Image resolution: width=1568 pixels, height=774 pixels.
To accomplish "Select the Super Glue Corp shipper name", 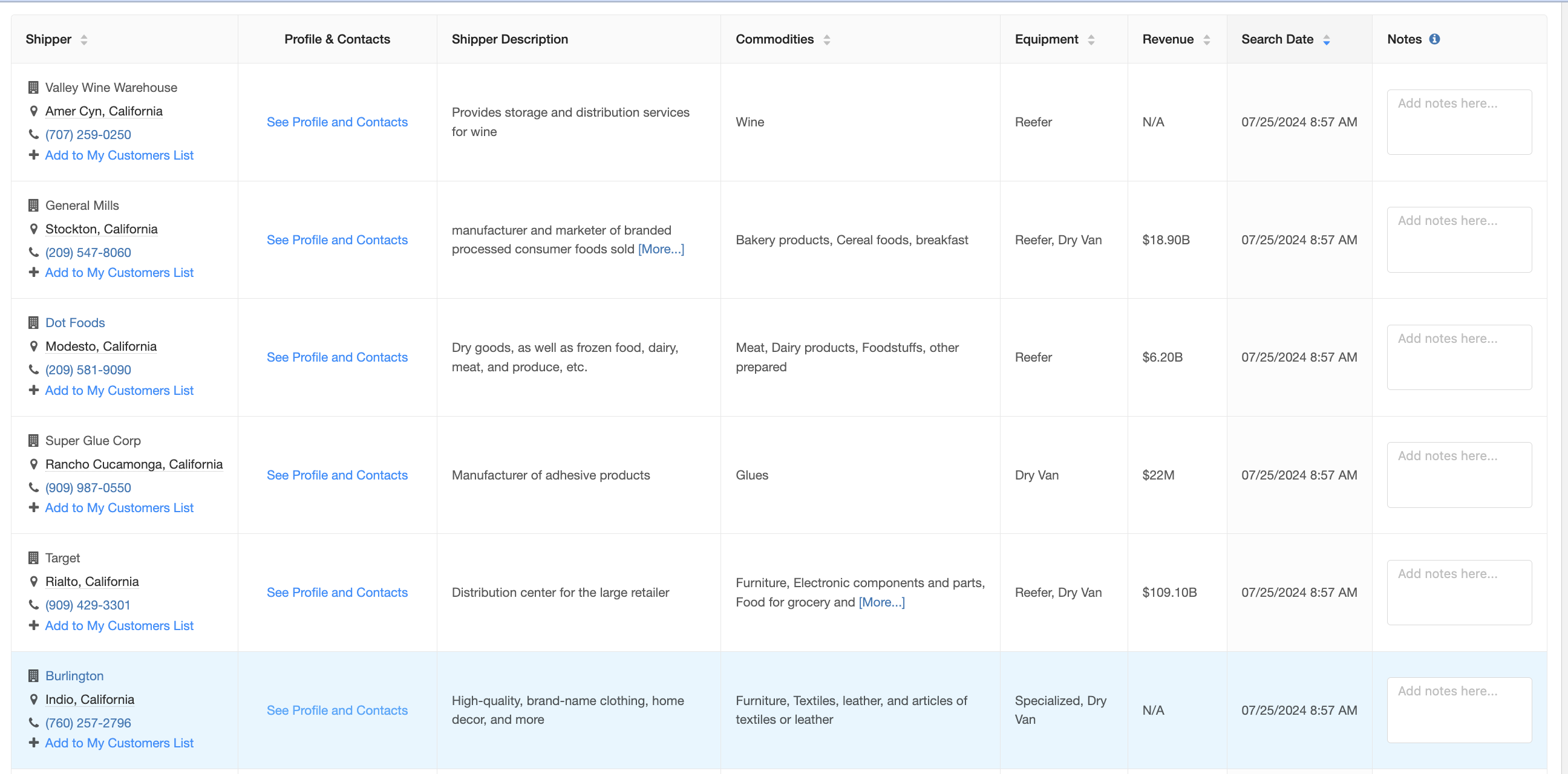I will pyautogui.click(x=93, y=441).
